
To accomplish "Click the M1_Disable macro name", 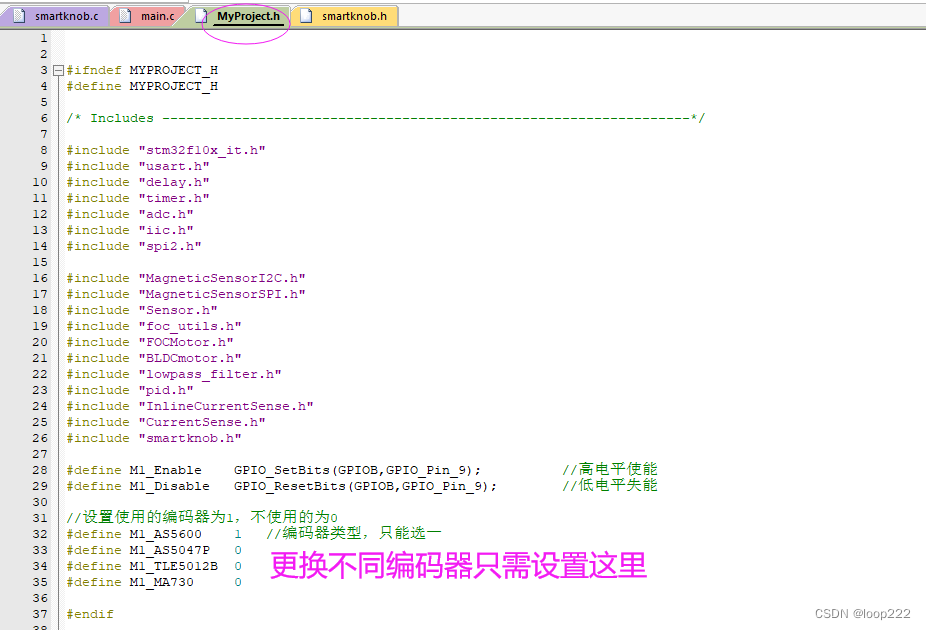I will [x=169, y=486].
